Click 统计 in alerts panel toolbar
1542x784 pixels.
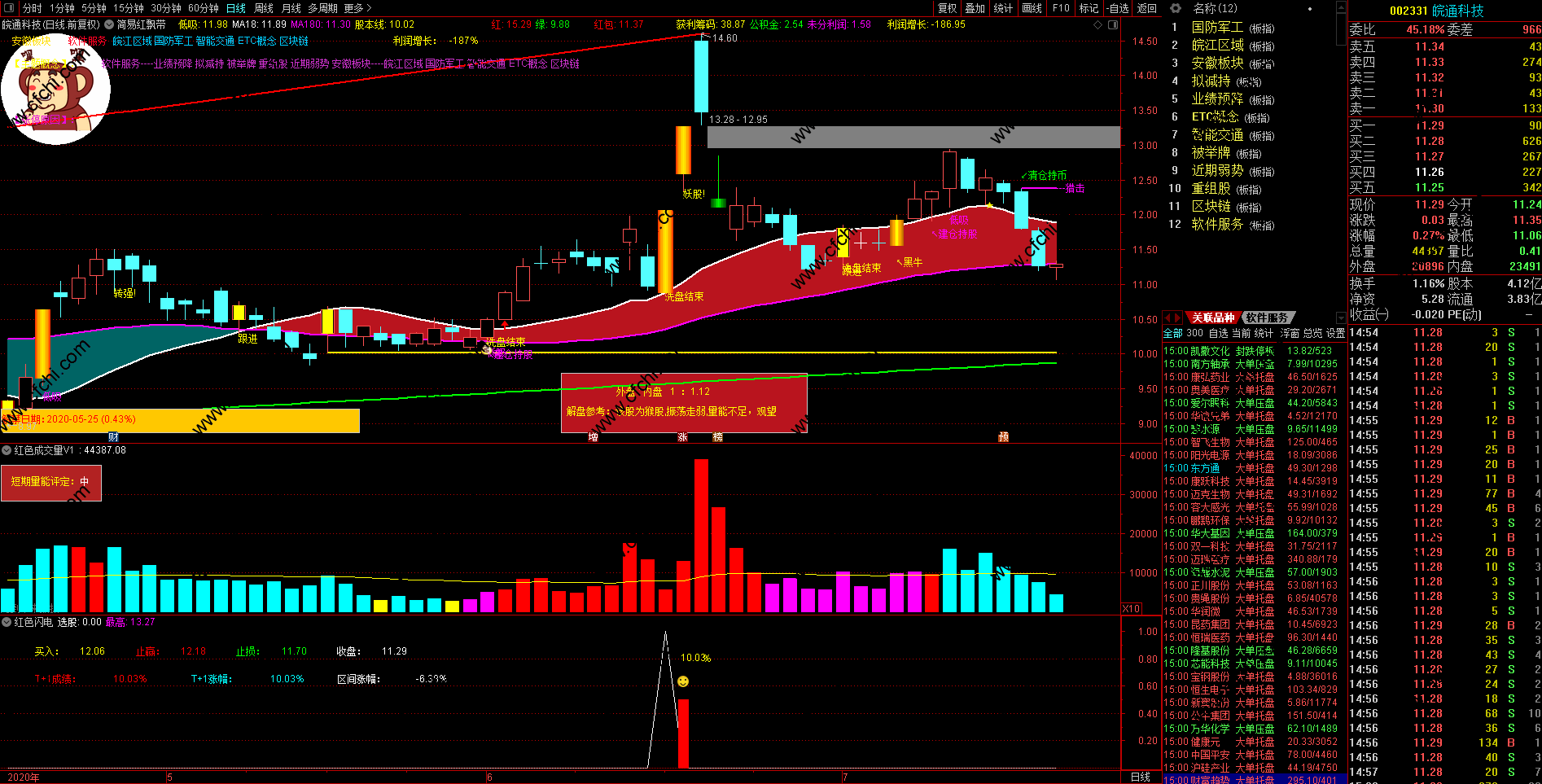1264,333
